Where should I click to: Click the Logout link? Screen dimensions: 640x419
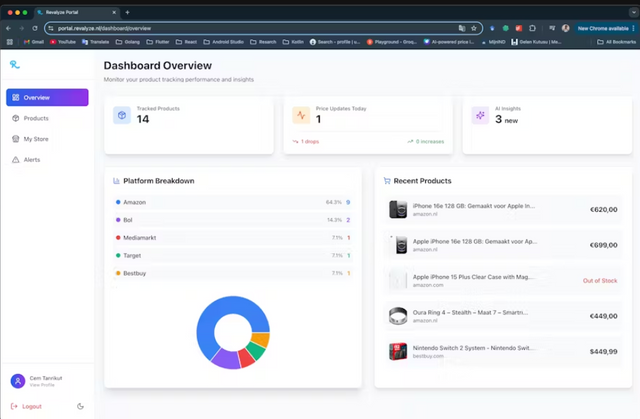[27, 406]
